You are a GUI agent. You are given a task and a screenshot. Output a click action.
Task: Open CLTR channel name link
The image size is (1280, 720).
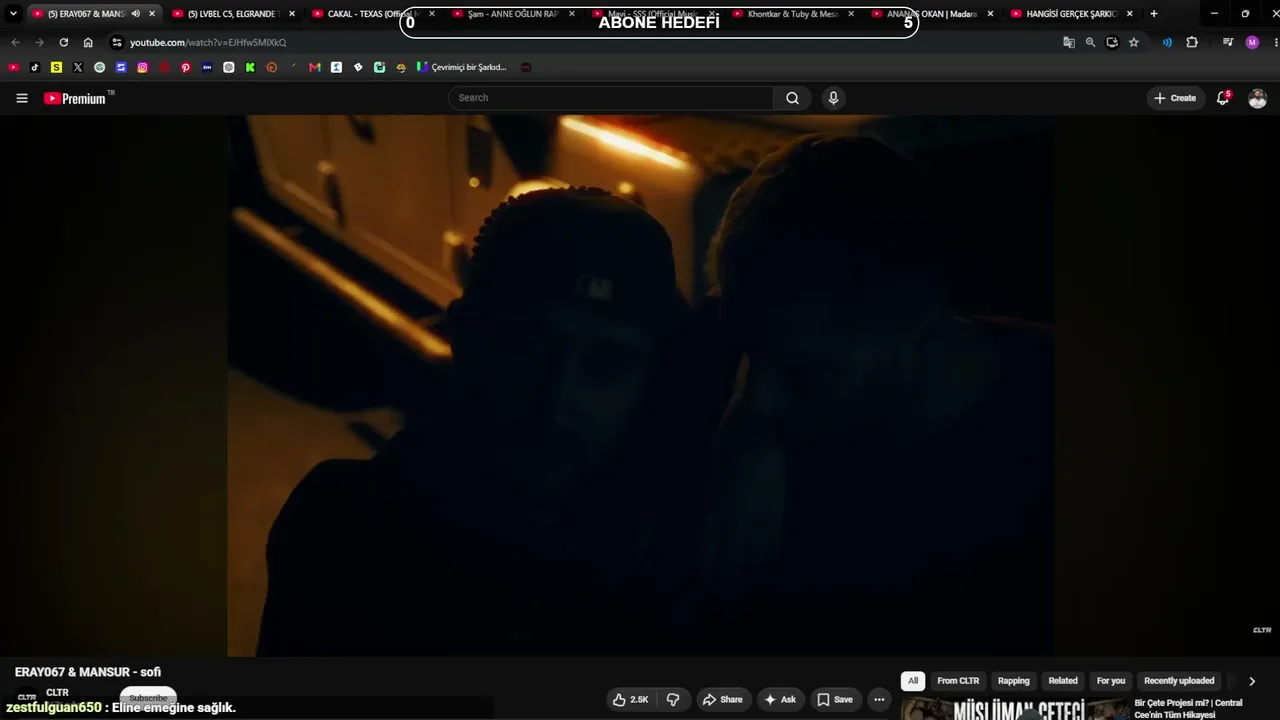(57, 692)
